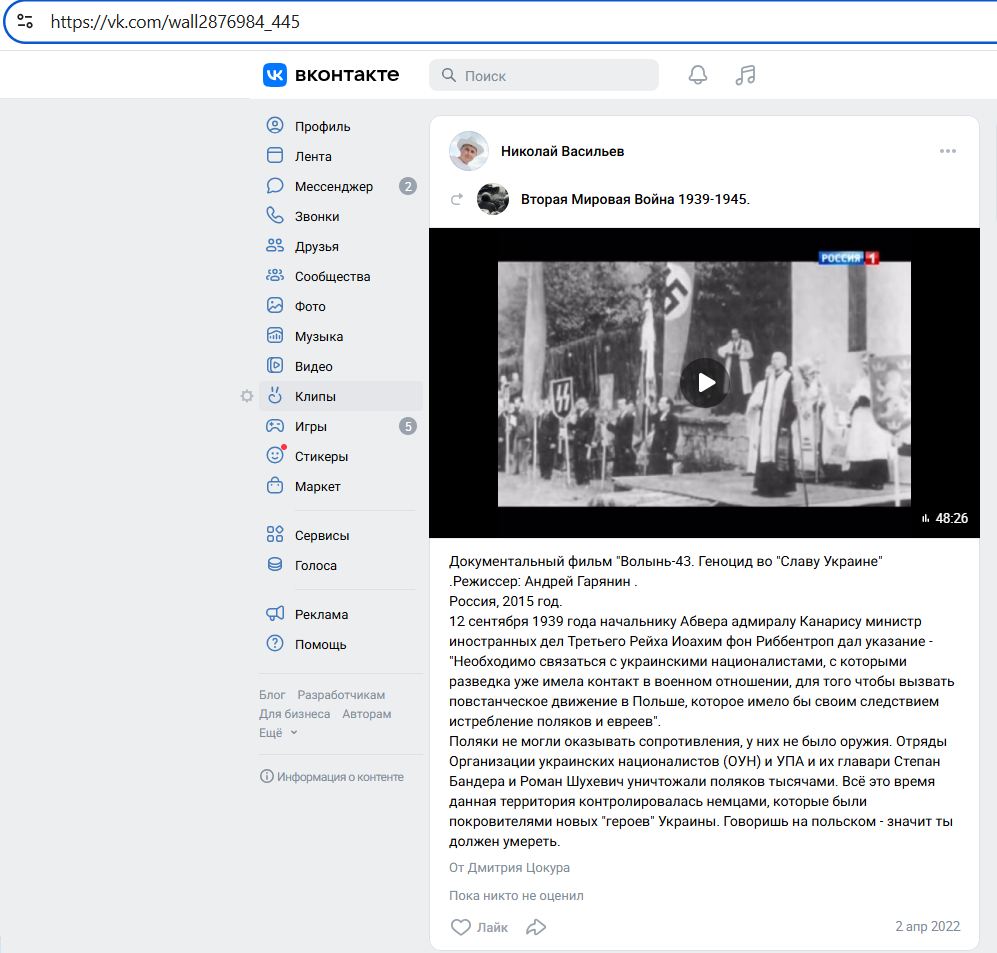The width and height of the screenshot is (997, 953).
Task: Click the Мессенджер unread badge 2
Action: [408, 186]
